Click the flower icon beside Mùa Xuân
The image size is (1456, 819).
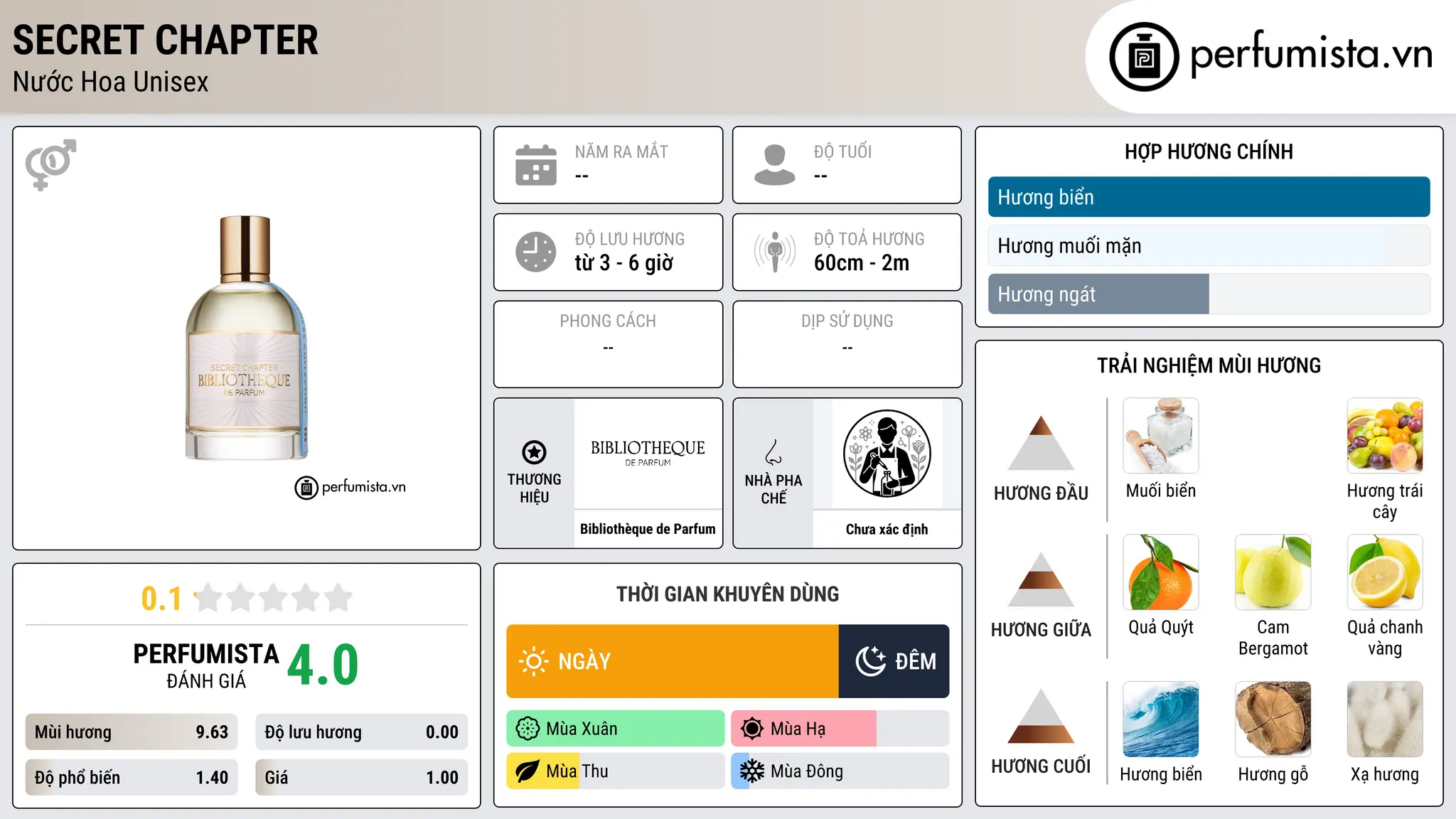pos(528,729)
